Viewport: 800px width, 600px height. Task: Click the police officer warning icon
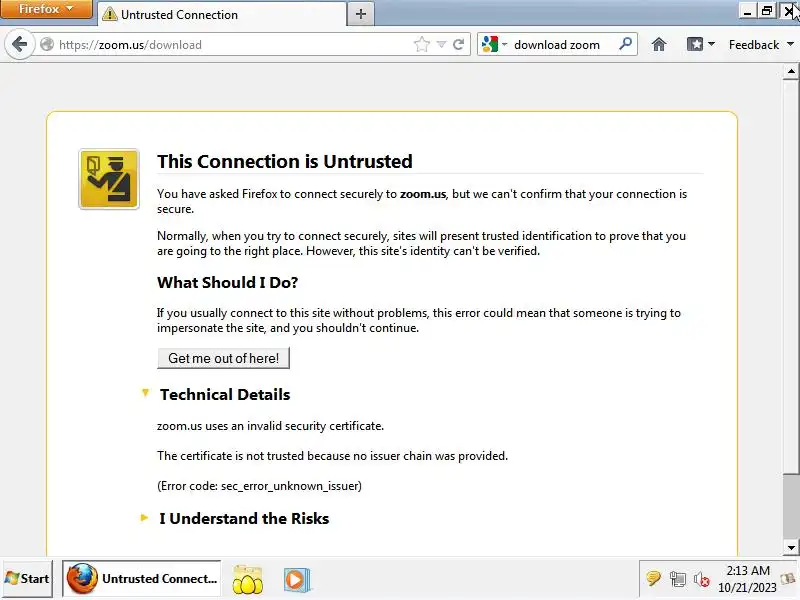point(109,179)
